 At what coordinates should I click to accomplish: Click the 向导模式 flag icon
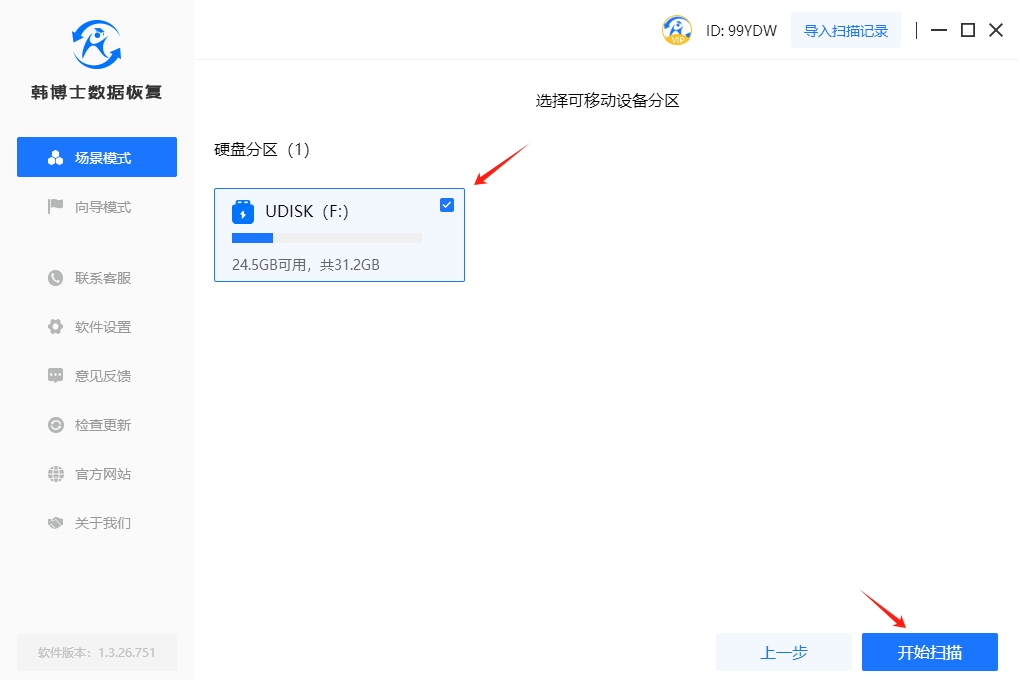[x=56, y=207]
